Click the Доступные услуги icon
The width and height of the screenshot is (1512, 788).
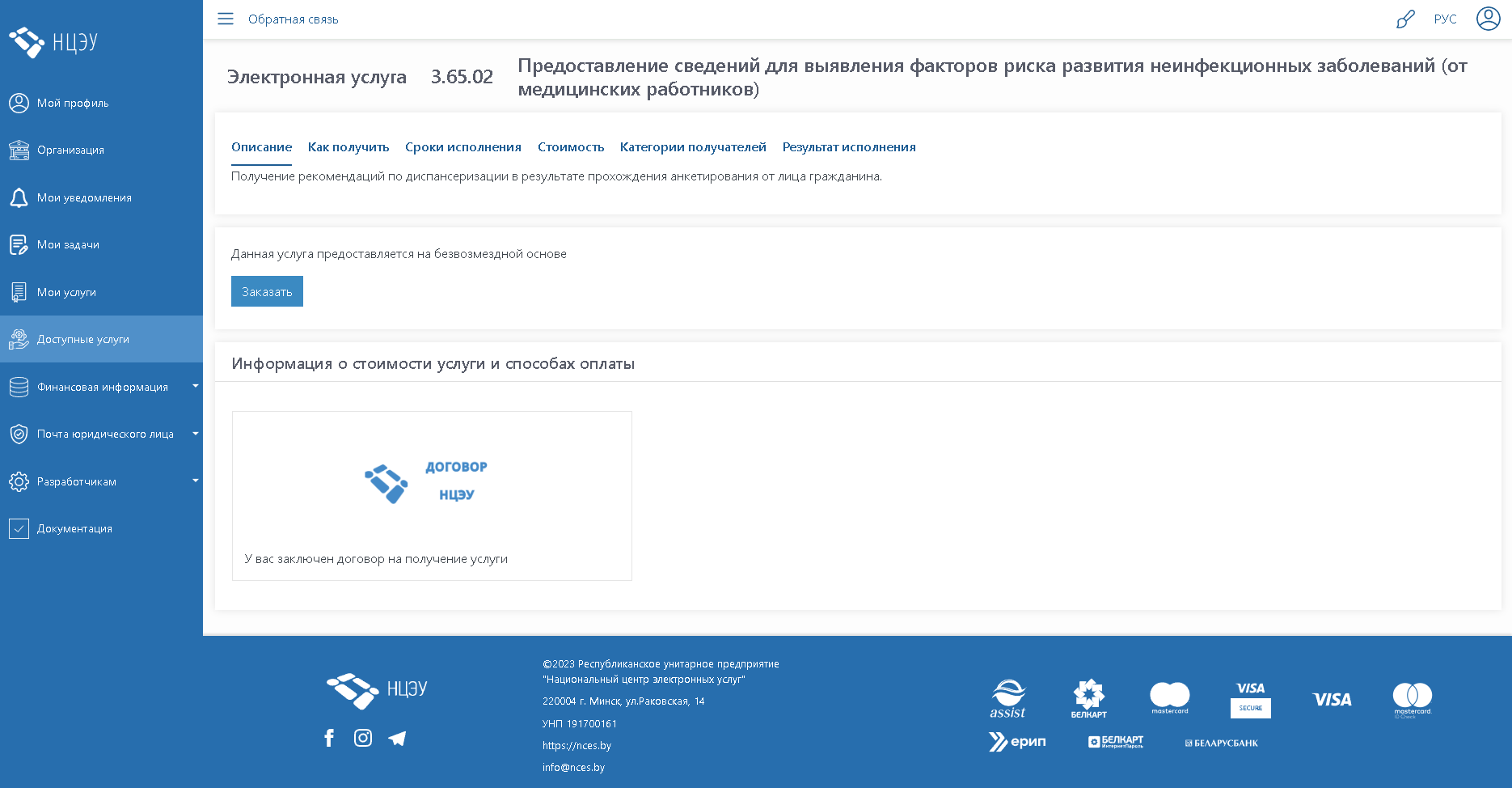click(x=19, y=339)
